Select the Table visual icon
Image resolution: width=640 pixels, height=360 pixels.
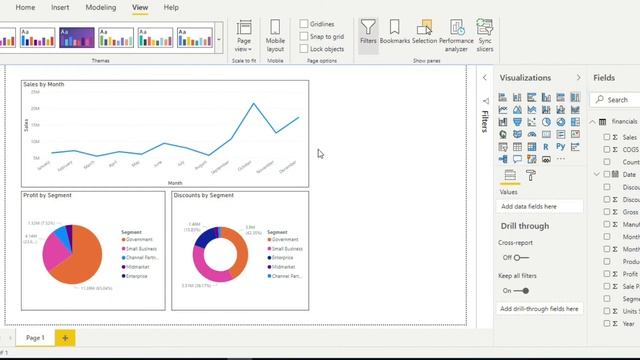[x=517, y=147]
